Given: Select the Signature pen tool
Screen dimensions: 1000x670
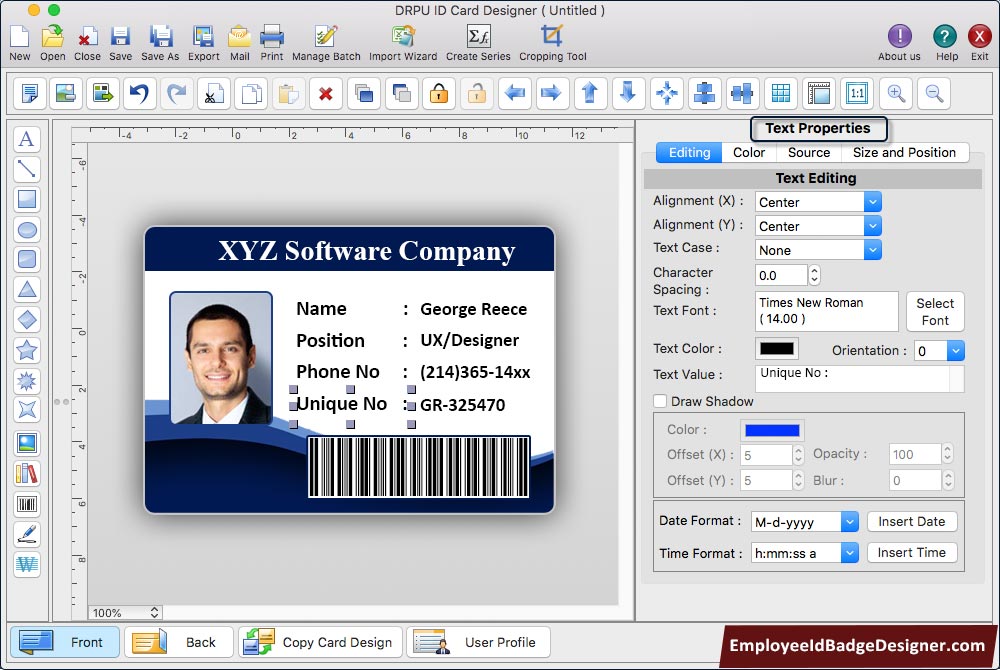Looking at the screenshot, I should [27, 534].
